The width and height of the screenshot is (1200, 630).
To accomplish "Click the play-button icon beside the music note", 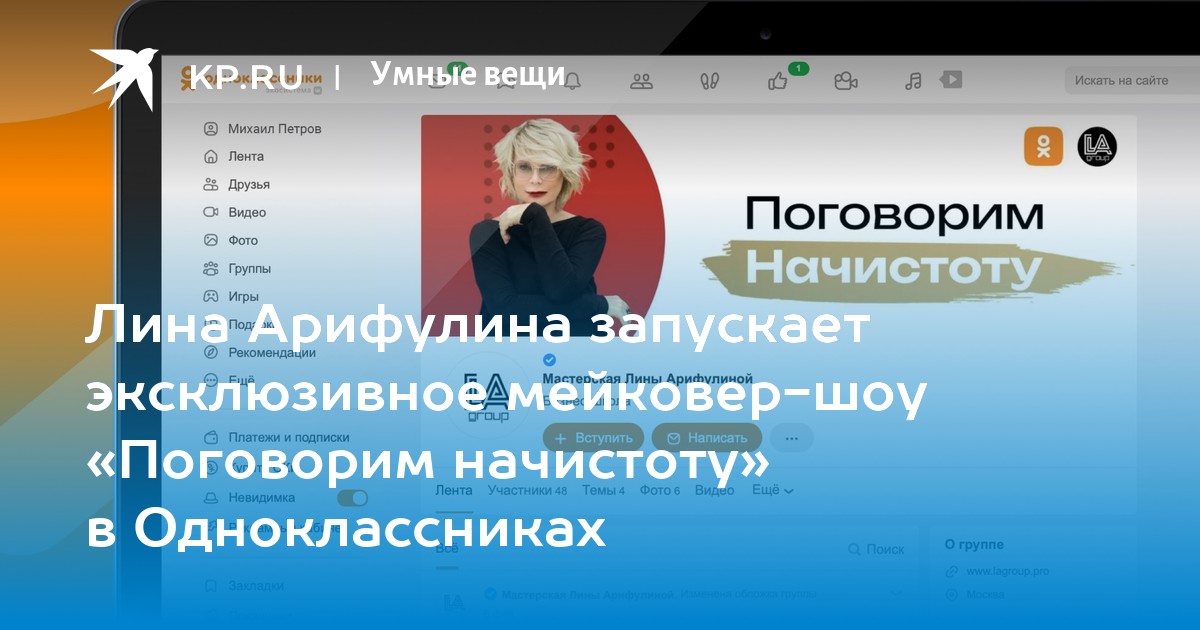I will coord(952,79).
